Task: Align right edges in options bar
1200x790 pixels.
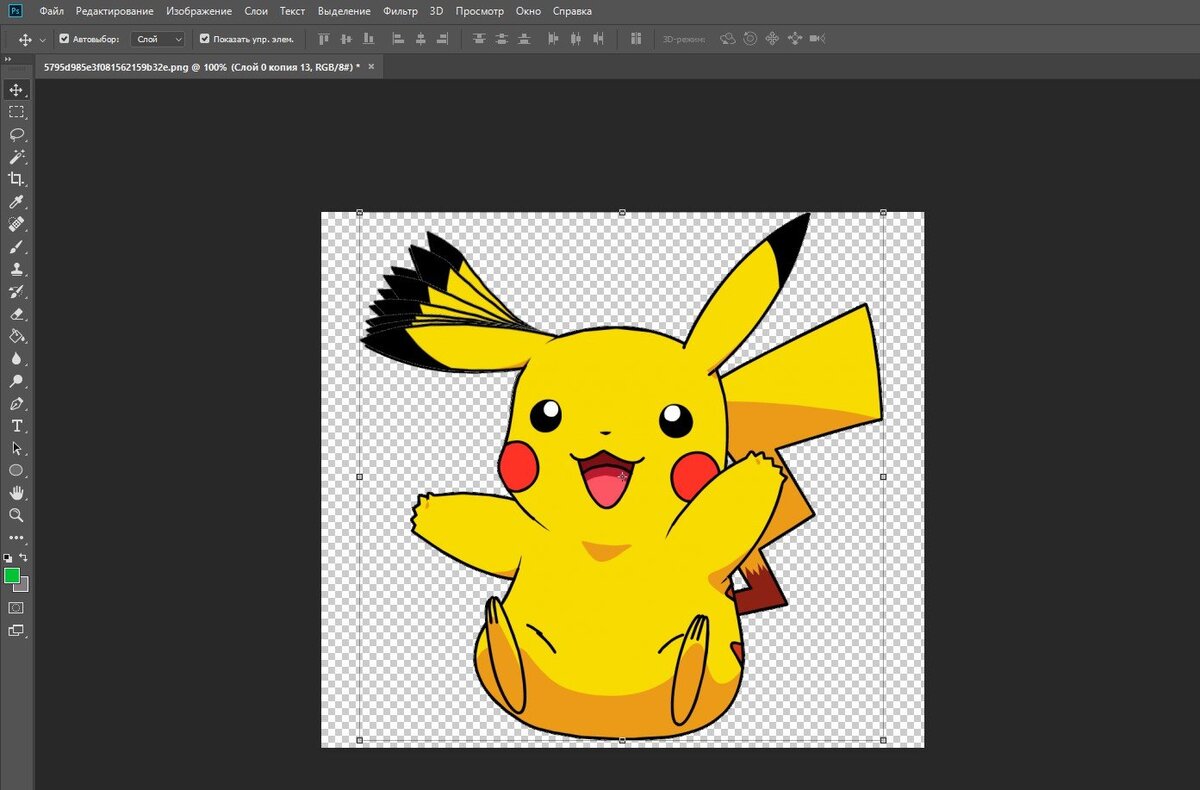Action: pyautogui.click(x=444, y=39)
